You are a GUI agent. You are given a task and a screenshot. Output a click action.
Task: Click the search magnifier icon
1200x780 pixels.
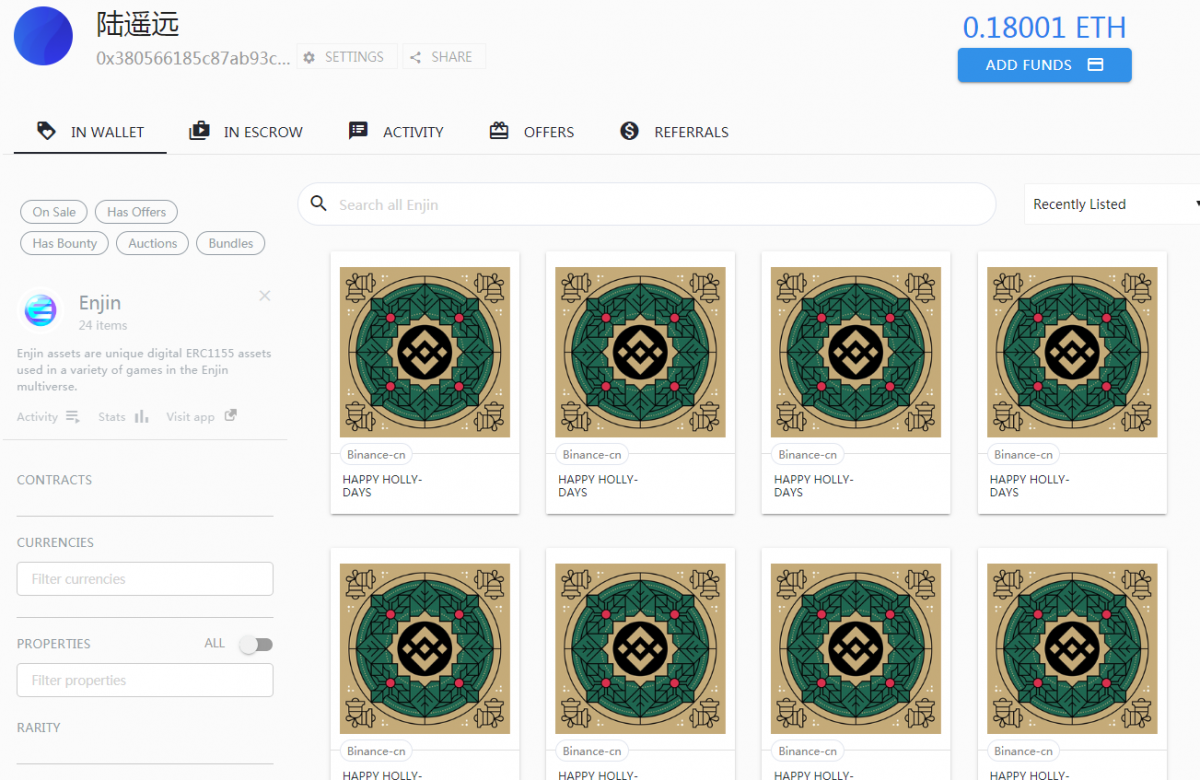pos(319,204)
